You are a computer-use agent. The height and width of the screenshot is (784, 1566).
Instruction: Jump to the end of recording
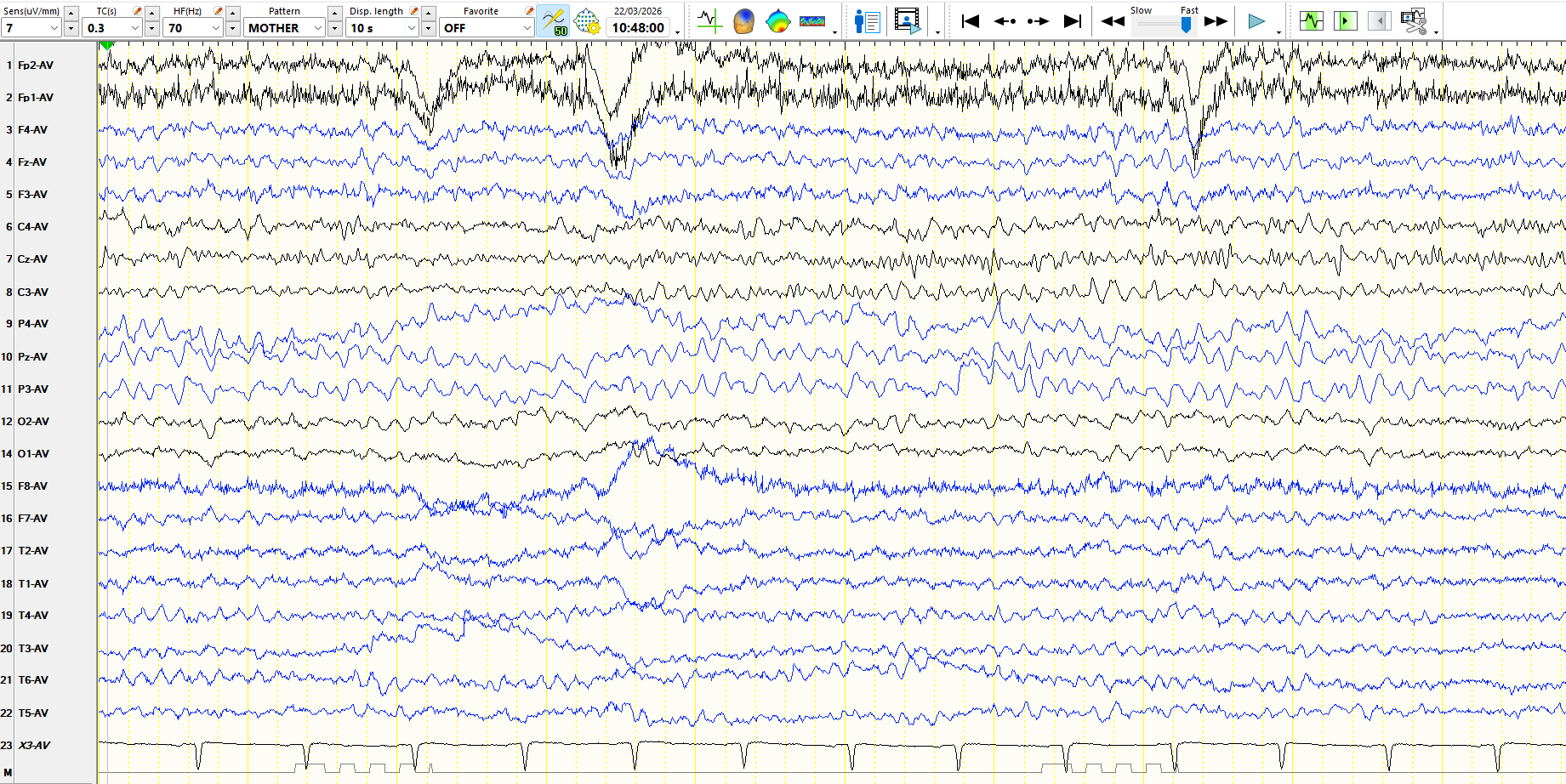(1073, 21)
